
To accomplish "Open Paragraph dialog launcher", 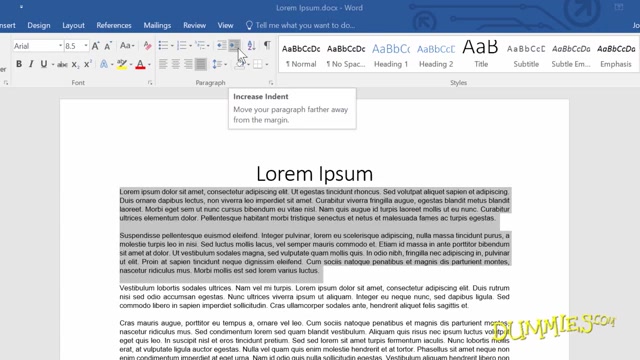I will [x=271, y=83].
